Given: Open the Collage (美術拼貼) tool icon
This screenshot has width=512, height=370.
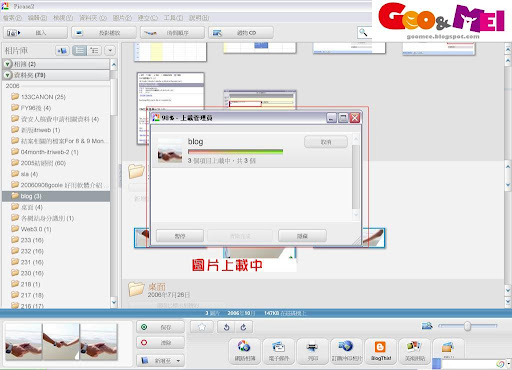Looking at the screenshot, I should [414, 347].
